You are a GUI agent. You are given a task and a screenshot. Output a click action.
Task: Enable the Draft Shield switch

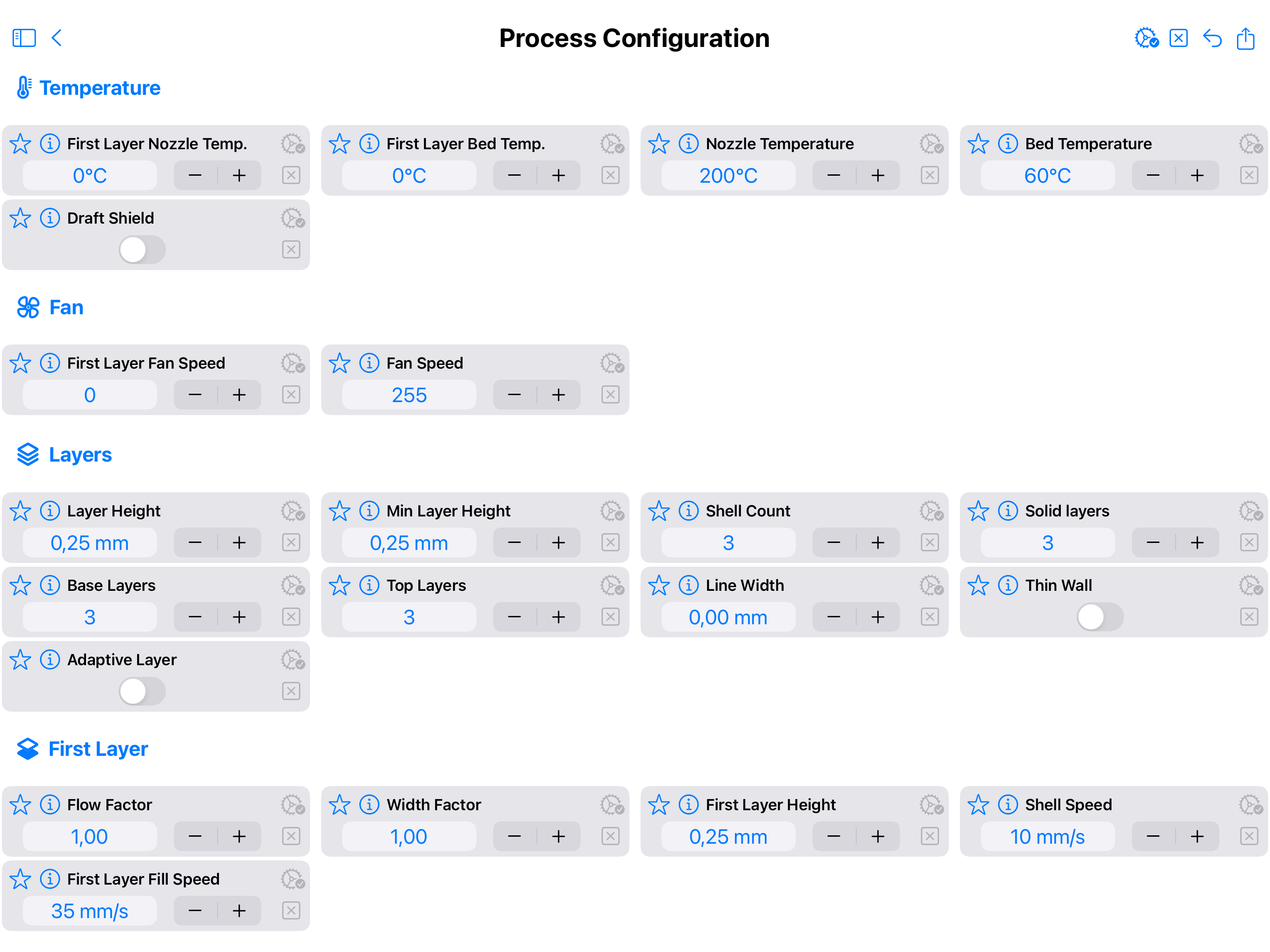point(142,250)
